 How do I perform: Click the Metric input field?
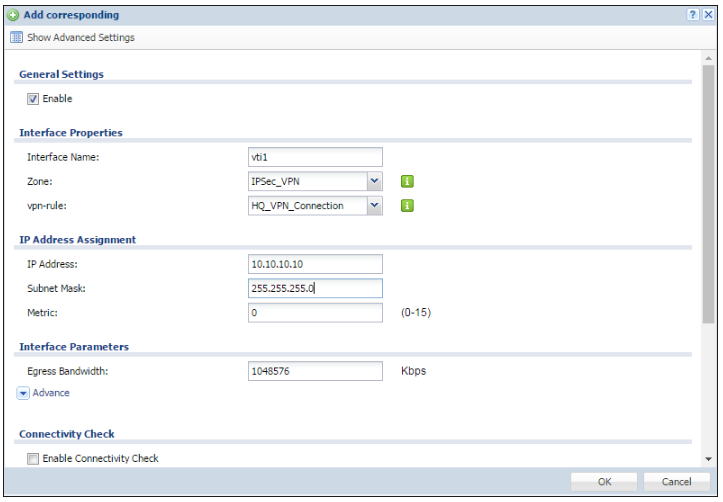click(x=315, y=313)
